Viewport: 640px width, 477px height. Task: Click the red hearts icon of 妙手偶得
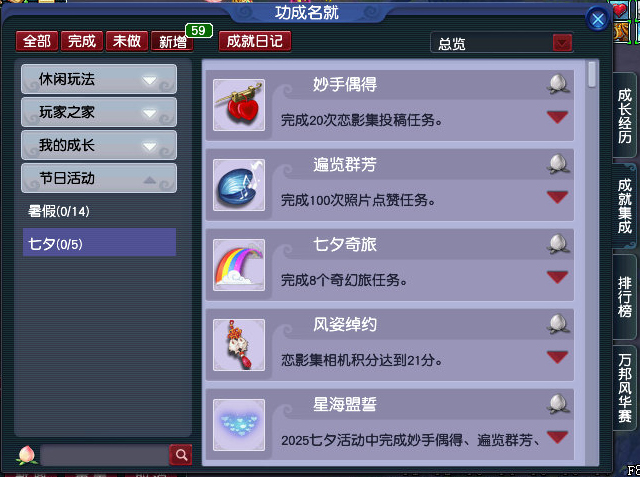(x=239, y=105)
